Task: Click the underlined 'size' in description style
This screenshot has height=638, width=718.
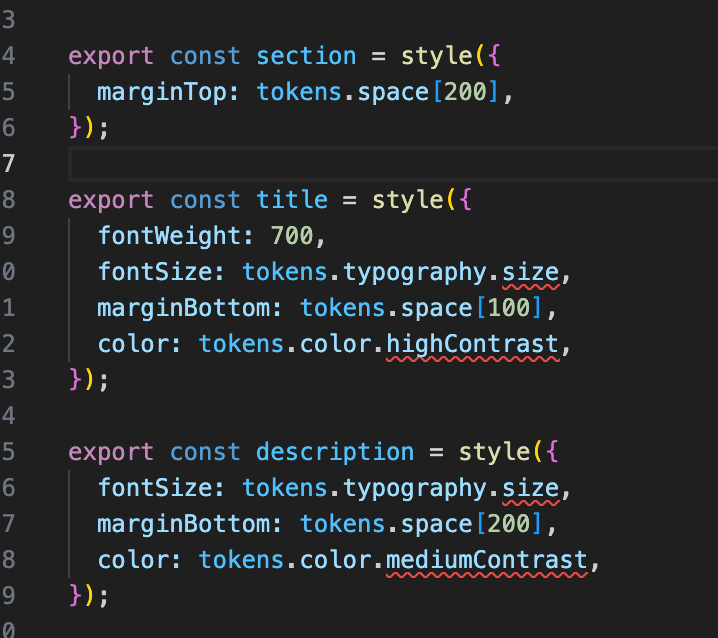Action: [x=530, y=489]
